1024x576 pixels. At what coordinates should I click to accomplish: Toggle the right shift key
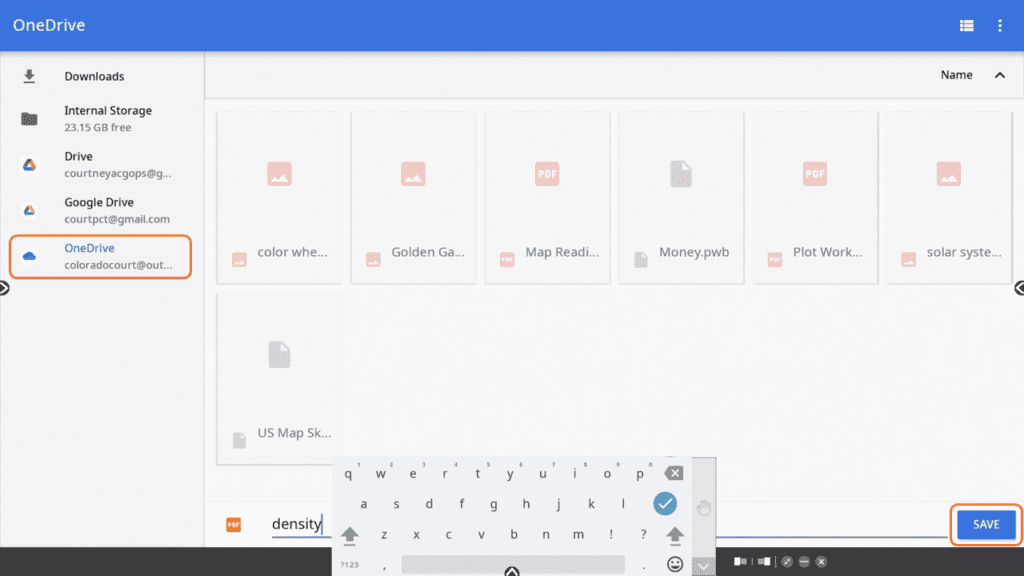(675, 535)
